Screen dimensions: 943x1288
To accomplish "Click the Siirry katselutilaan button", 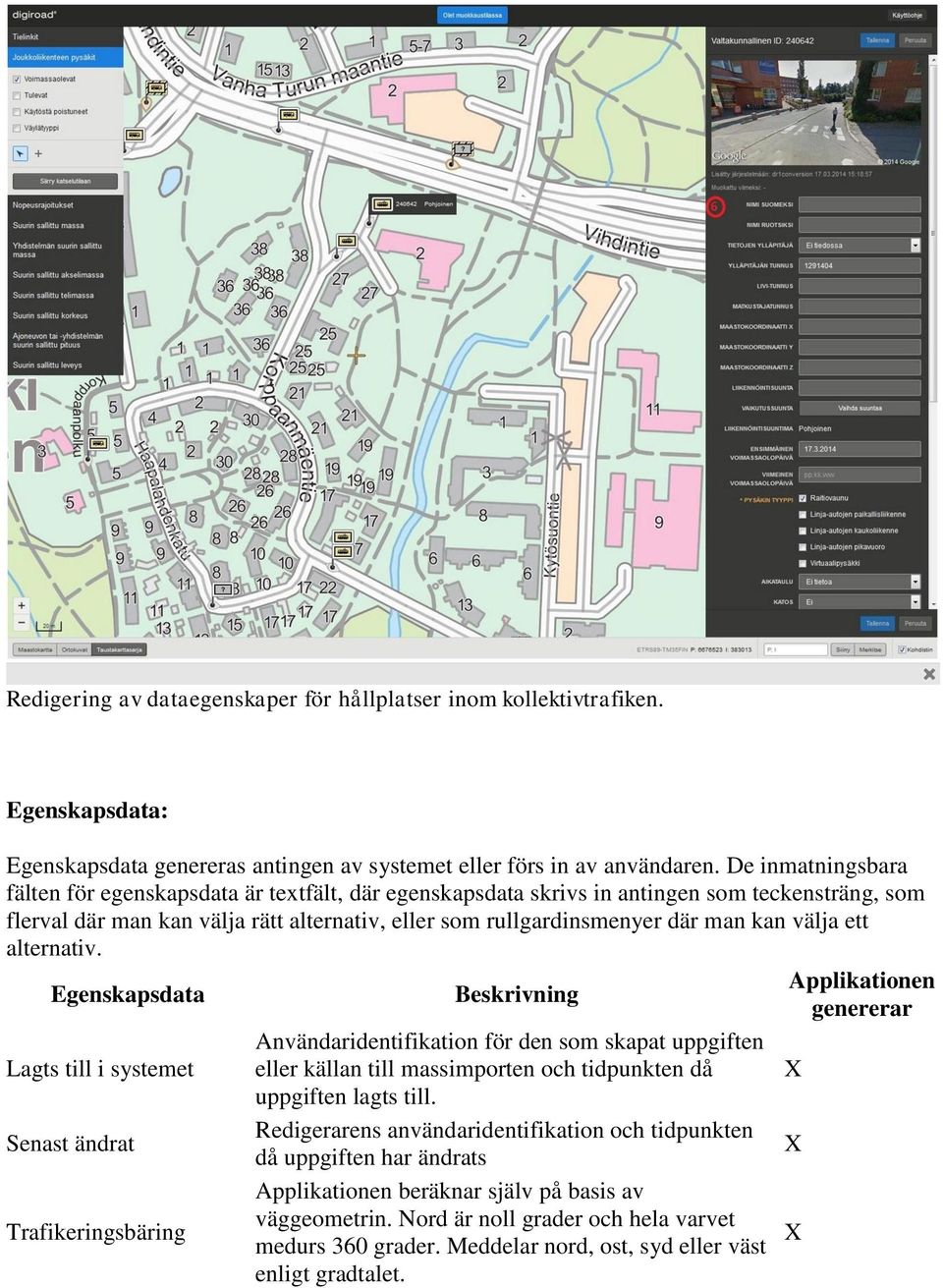I will pyautogui.click(x=65, y=182).
